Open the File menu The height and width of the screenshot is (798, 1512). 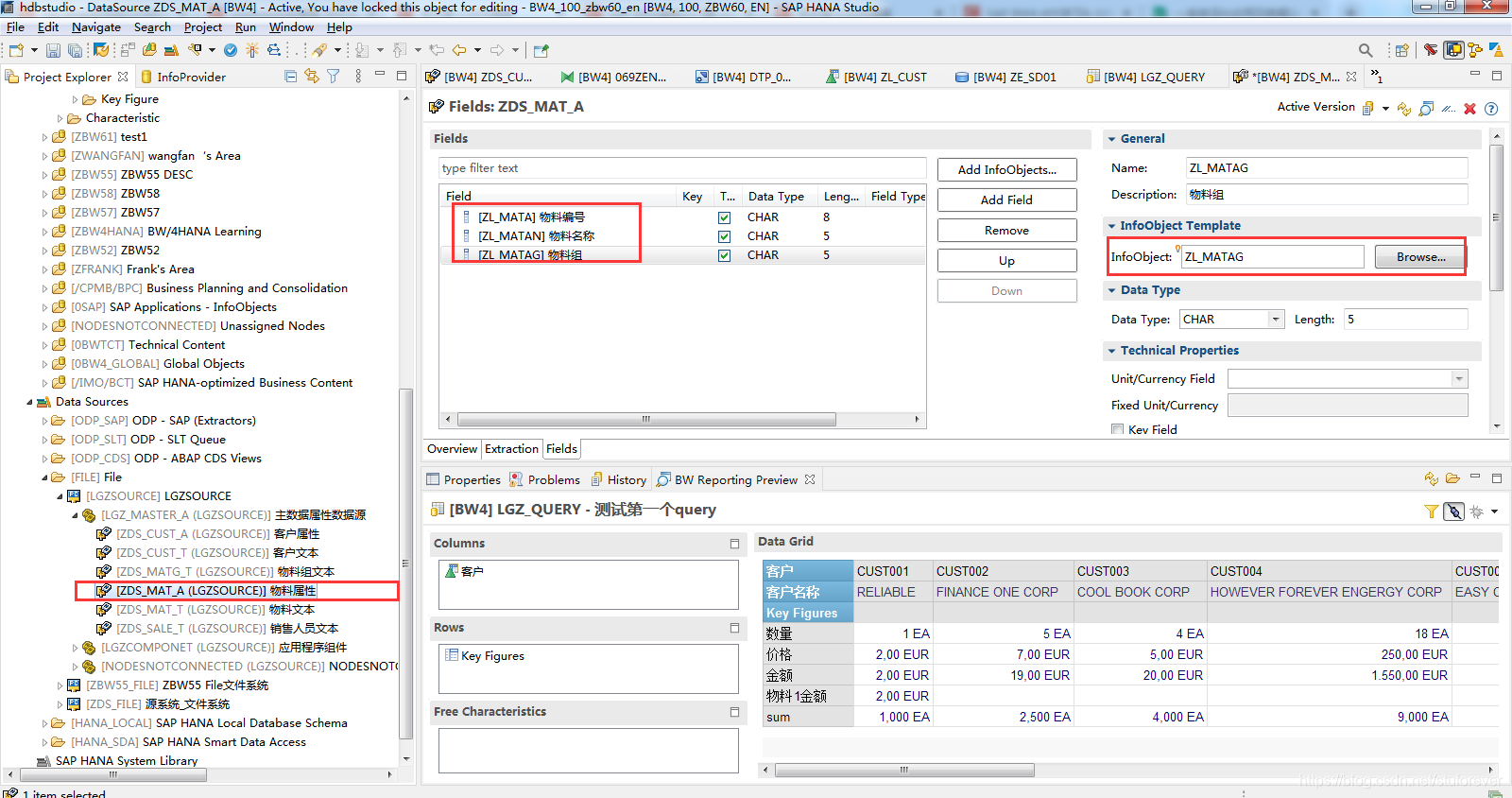click(x=15, y=27)
